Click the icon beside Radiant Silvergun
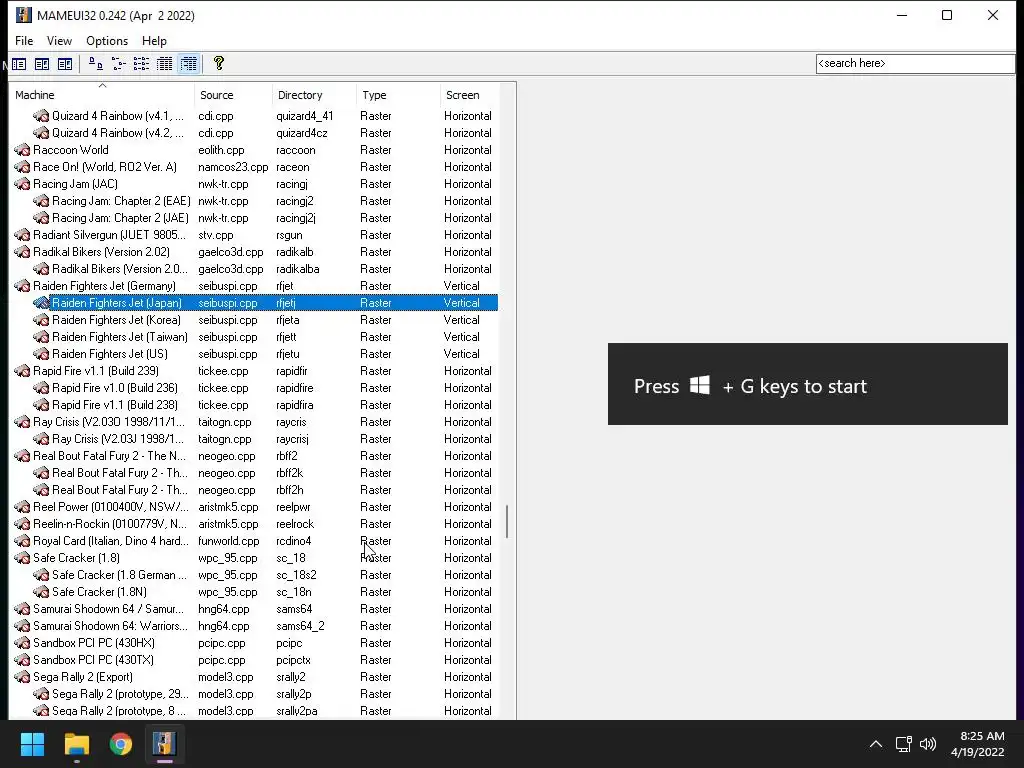The image size is (1024, 768). coord(22,235)
